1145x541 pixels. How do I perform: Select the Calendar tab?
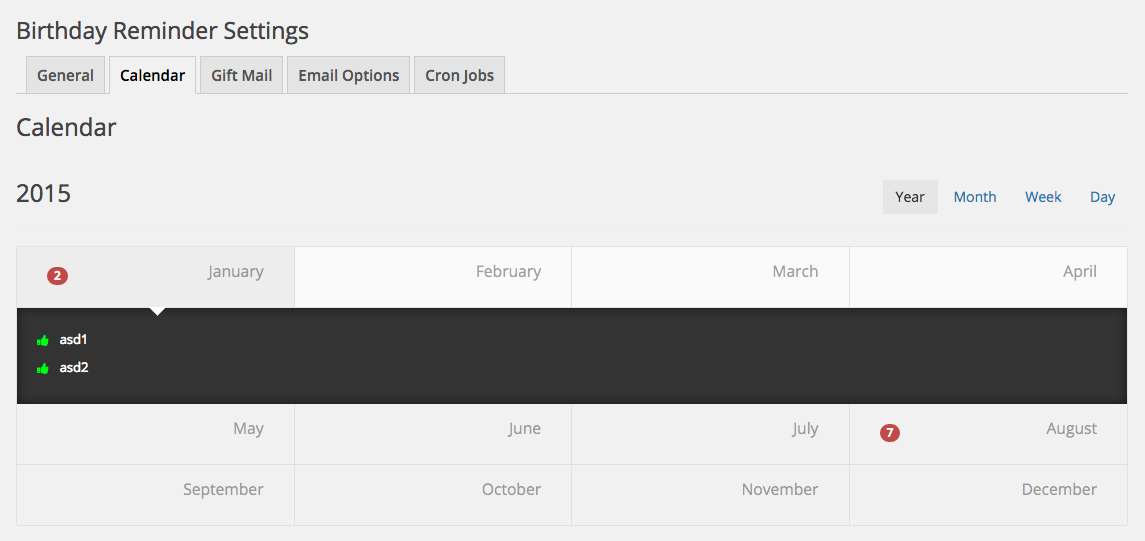pyautogui.click(x=152, y=76)
